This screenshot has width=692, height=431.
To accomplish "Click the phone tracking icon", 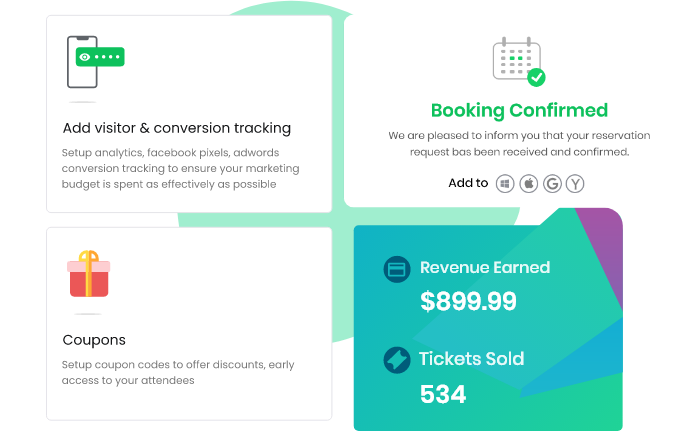I will pyautogui.click(x=95, y=62).
